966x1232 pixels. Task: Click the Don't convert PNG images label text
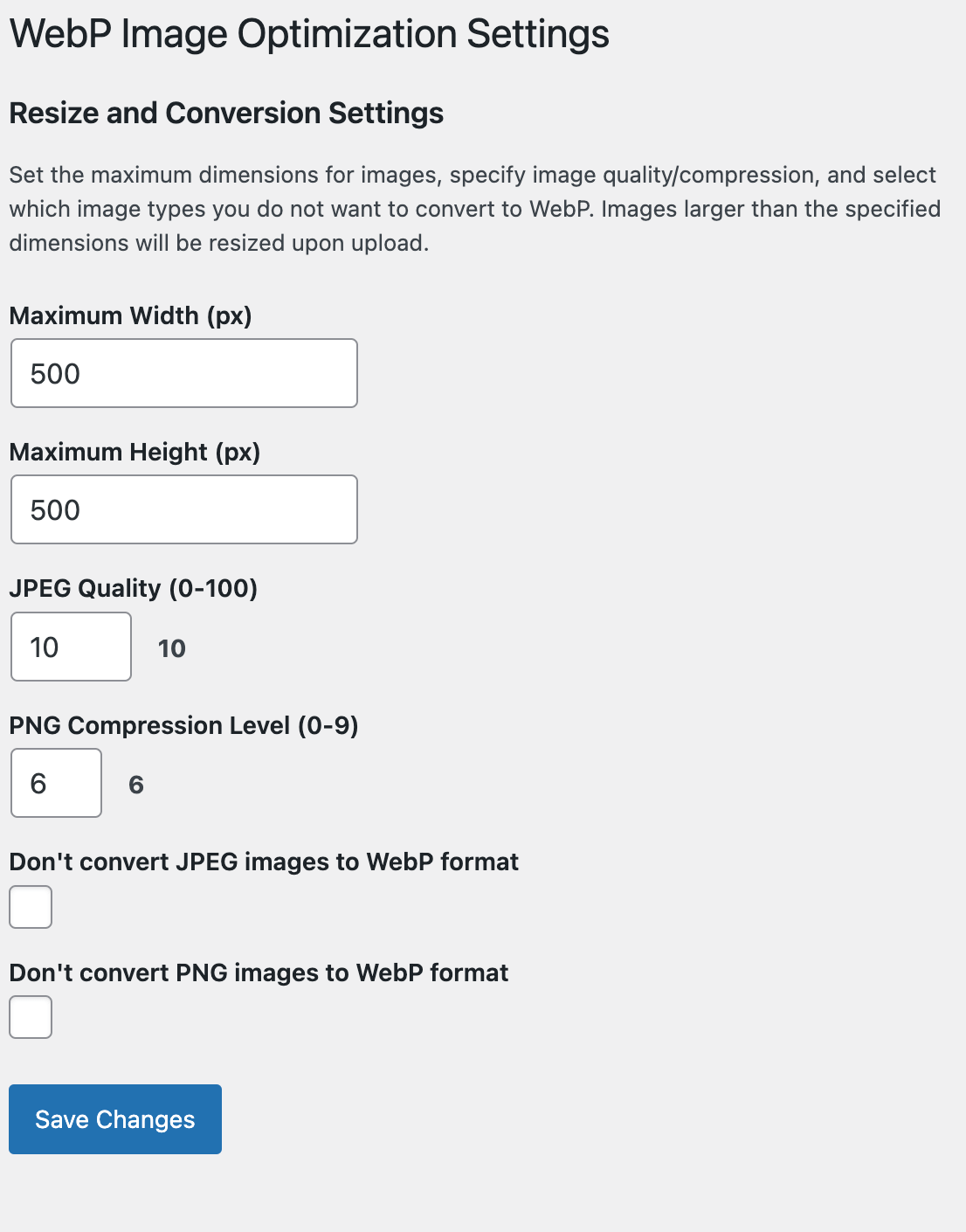(259, 972)
